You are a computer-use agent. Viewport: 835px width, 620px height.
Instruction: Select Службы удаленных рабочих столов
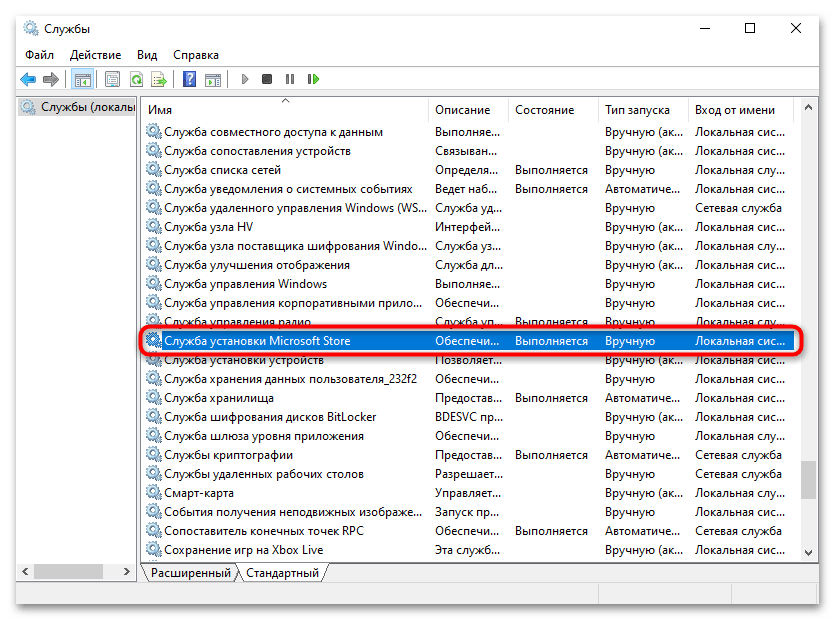pos(470,474)
